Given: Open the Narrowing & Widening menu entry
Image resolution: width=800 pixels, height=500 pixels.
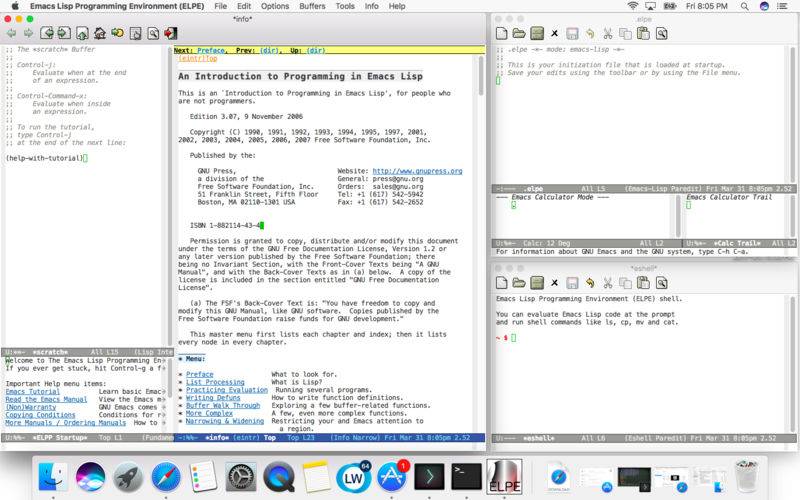Looking at the screenshot, I should tap(224, 421).
